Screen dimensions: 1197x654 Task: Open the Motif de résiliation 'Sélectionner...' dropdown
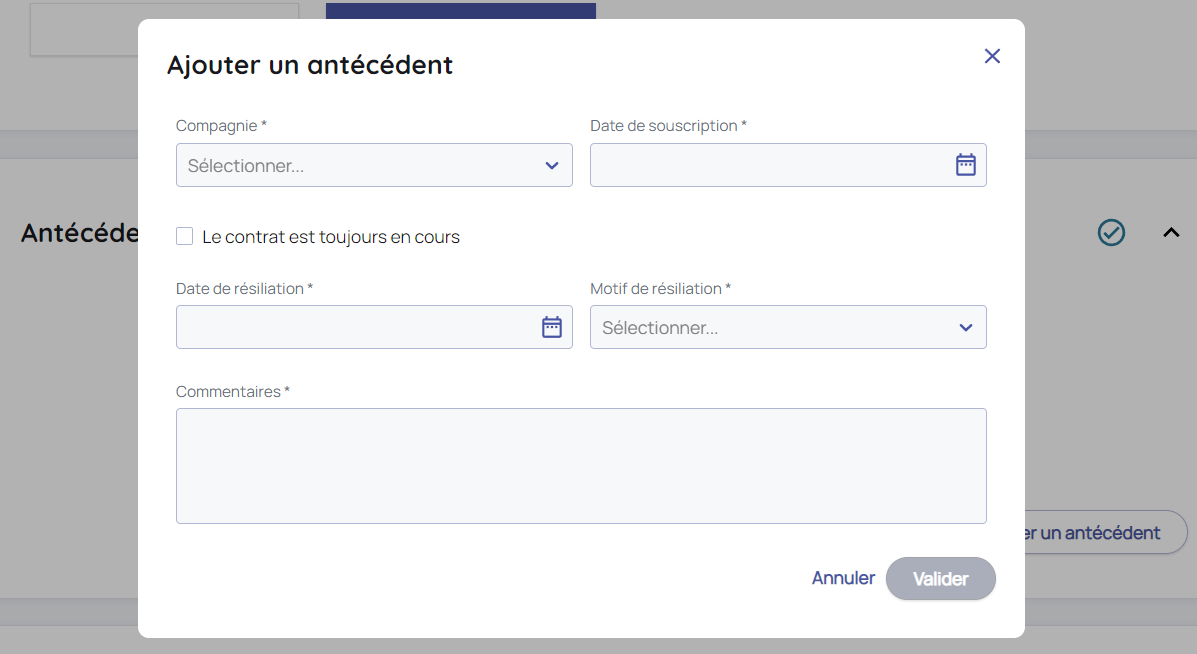(x=770, y=327)
